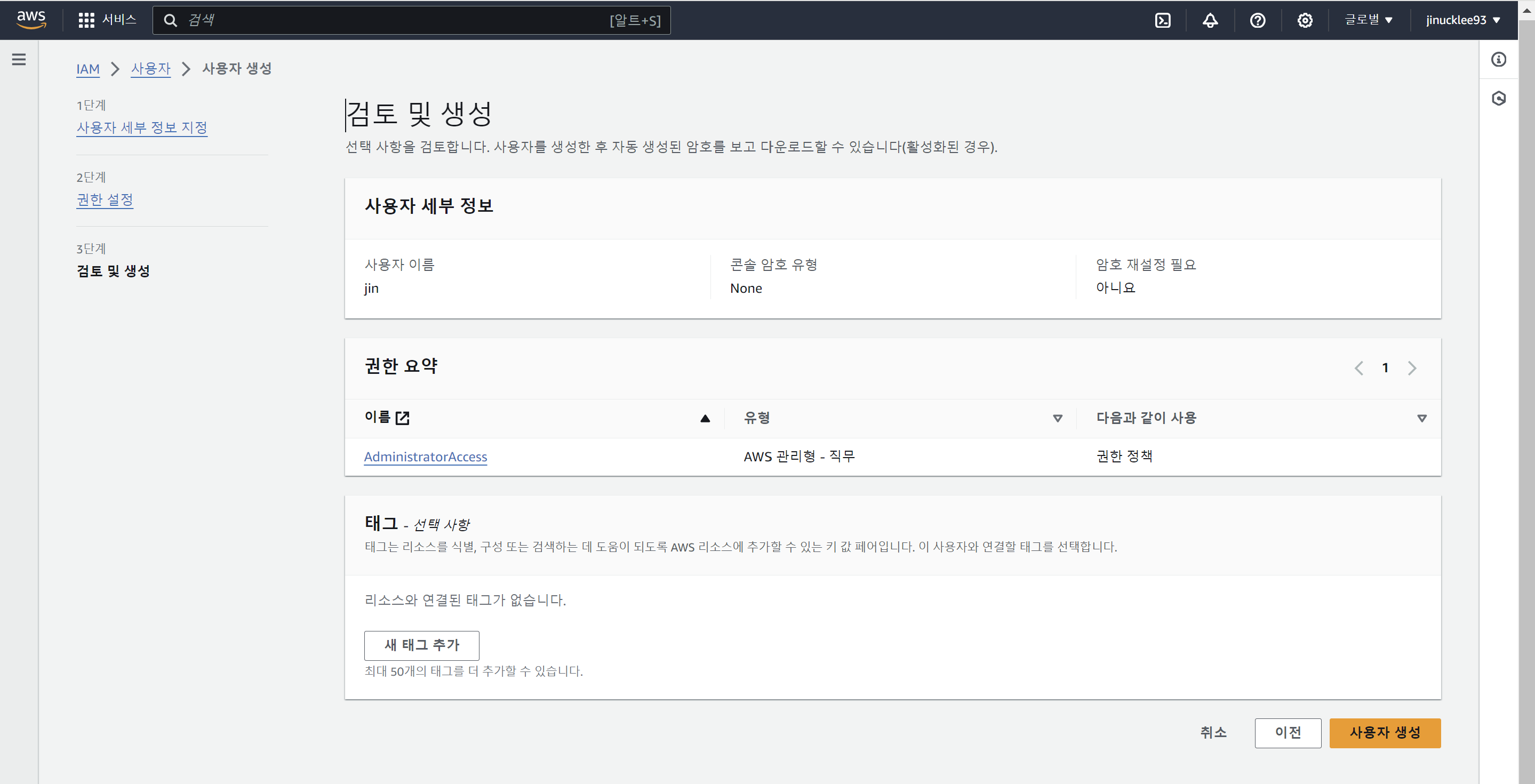Click the 이전 previous button
The image size is (1535, 784).
point(1288,733)
